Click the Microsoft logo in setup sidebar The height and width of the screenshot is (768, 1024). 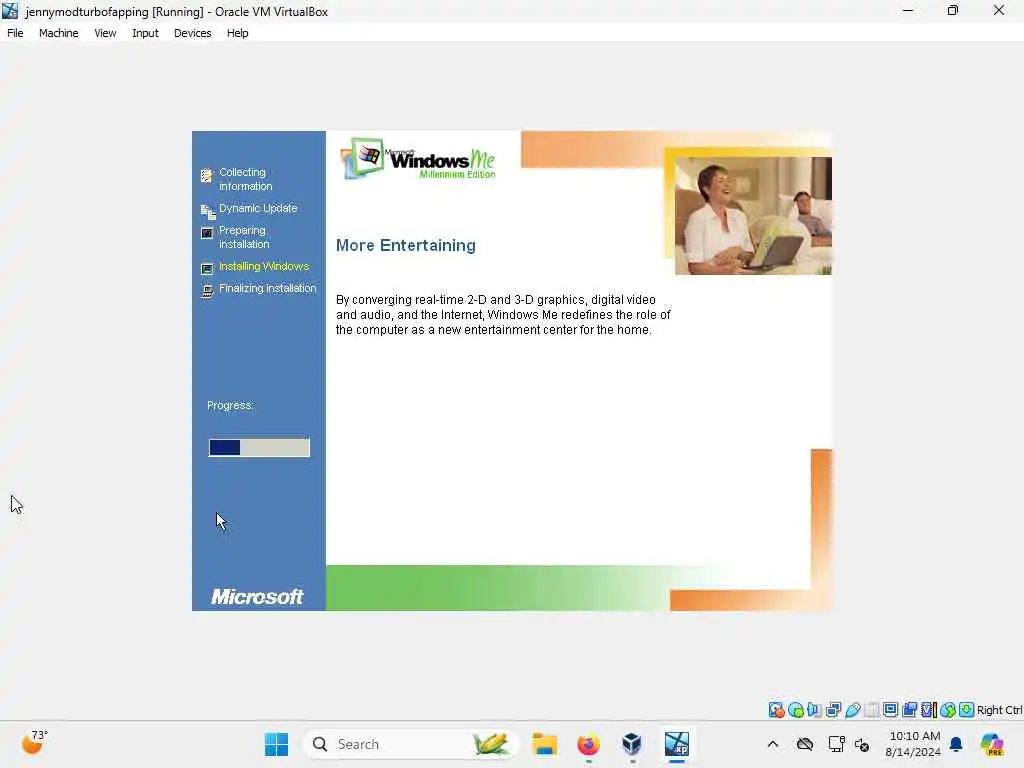[x=257, y=597]
